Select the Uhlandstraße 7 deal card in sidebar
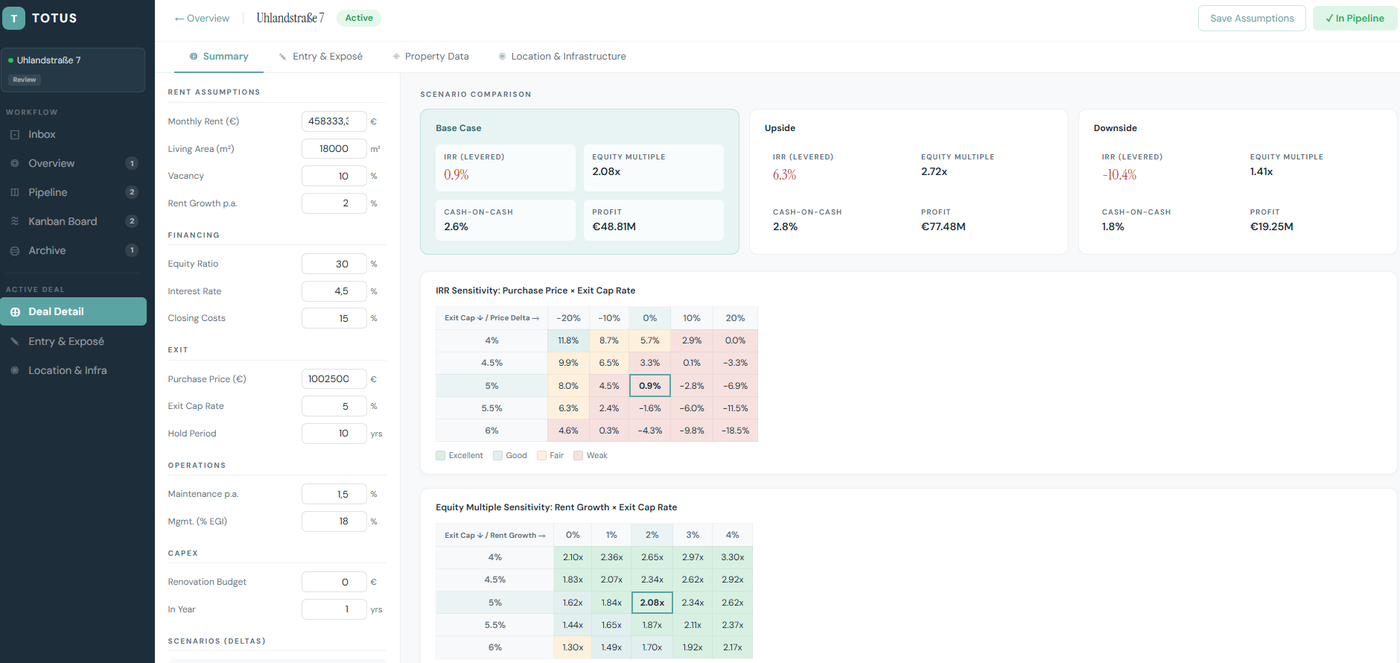This screenshot has height=663, width=1400. pos(75,69)
